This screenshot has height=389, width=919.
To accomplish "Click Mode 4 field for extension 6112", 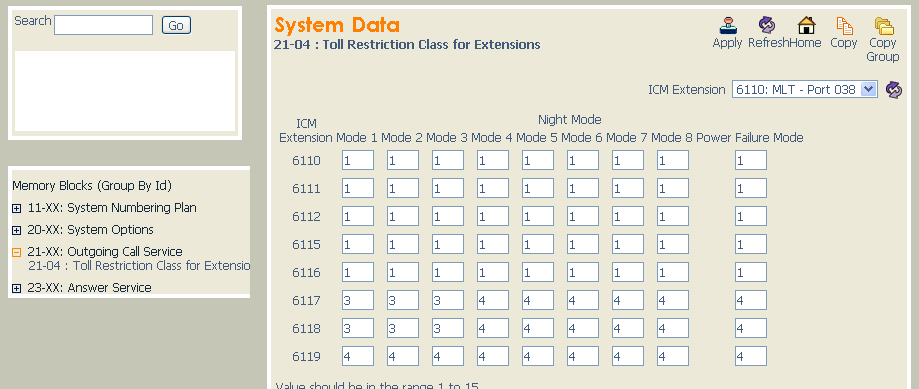I will [x=493, y=217].
